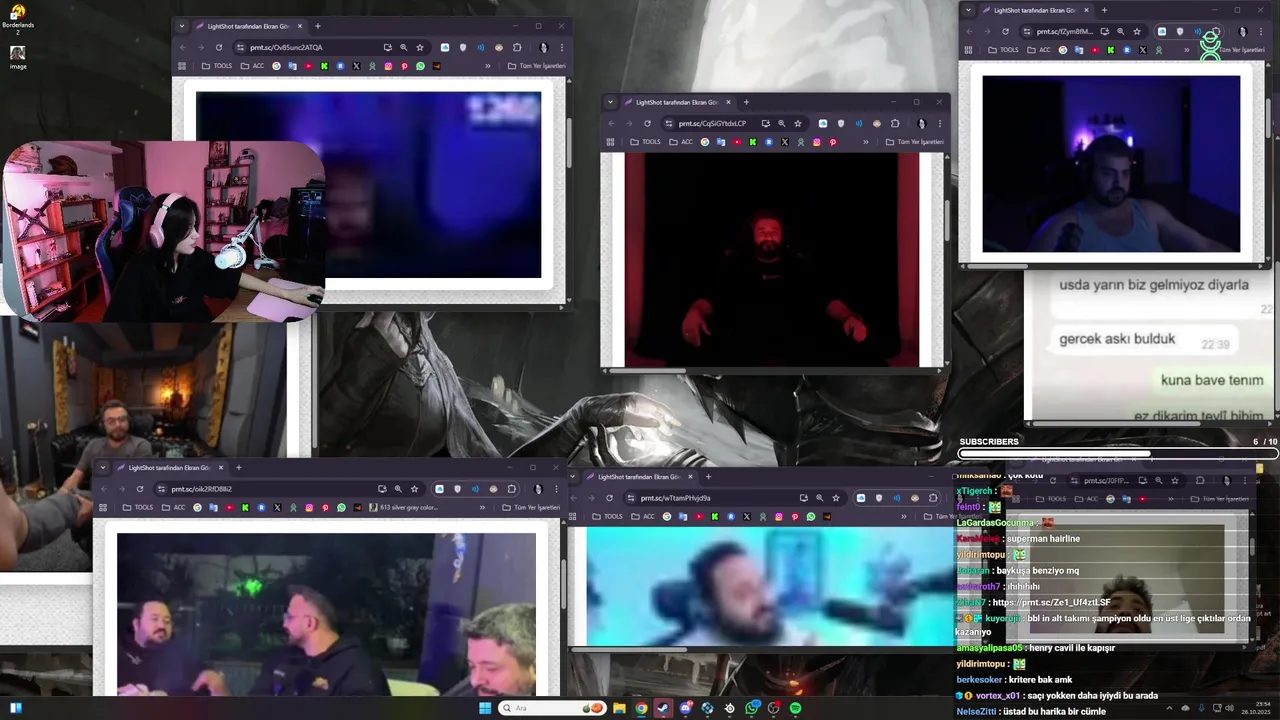
Task: Open Instagram bookmark in OvB5unc2ATQA window
Action: click(388, 66)
